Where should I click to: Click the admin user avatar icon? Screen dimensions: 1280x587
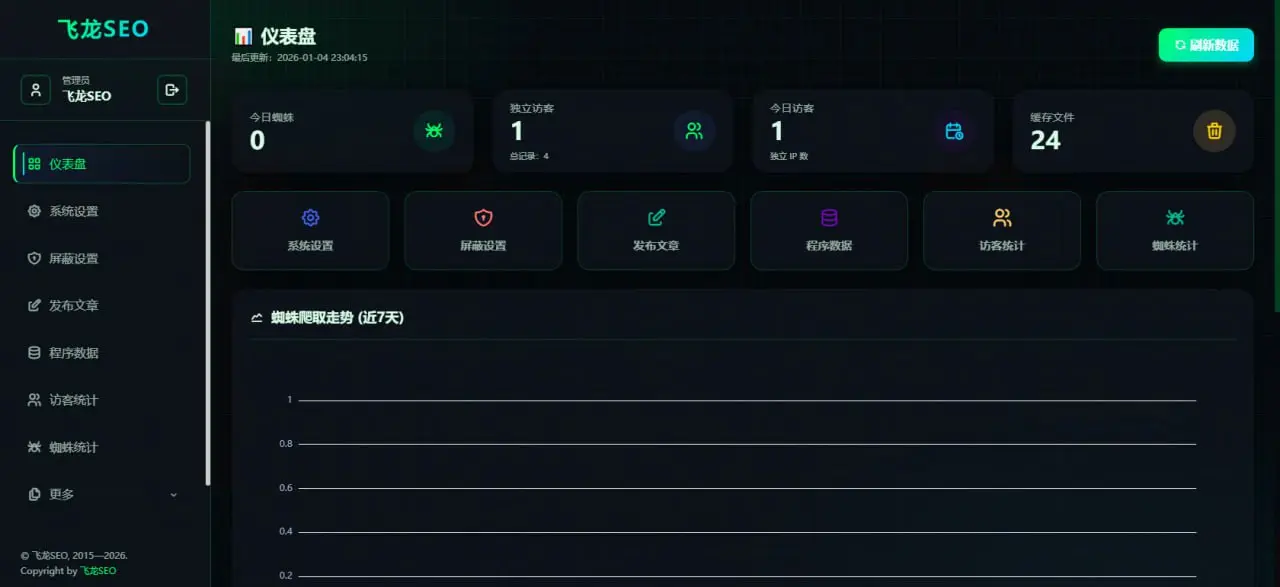36,90
